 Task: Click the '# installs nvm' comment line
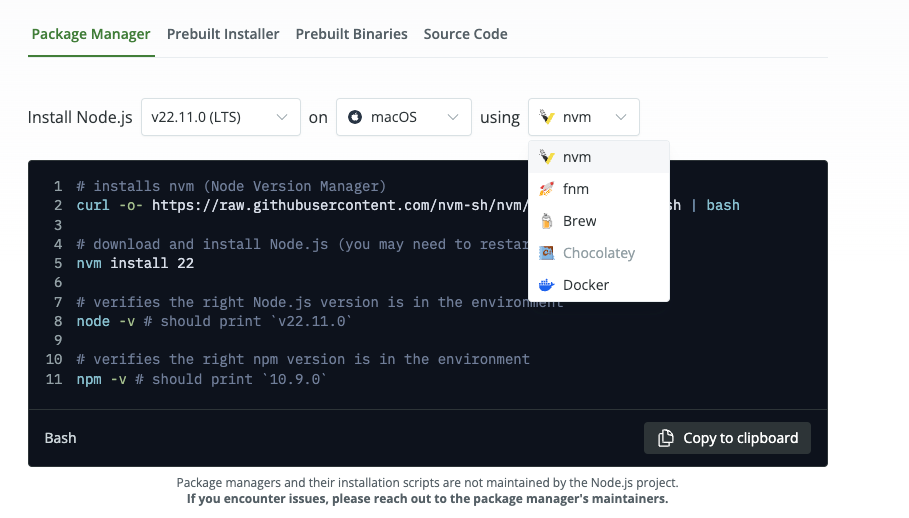(x=231, y=187)
